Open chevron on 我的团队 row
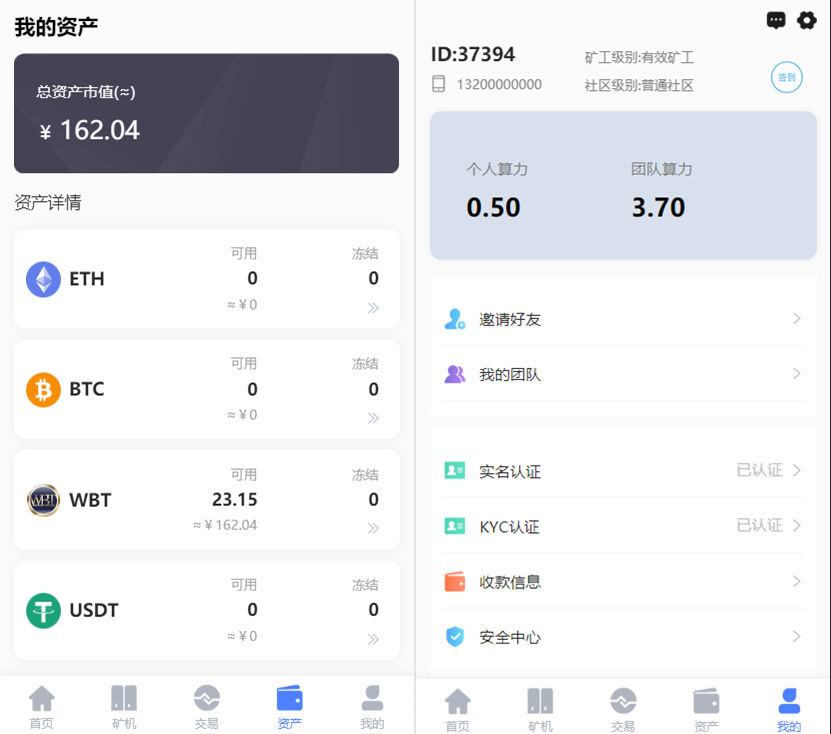This screenshot has height=734, width=831. pos(796,374)
